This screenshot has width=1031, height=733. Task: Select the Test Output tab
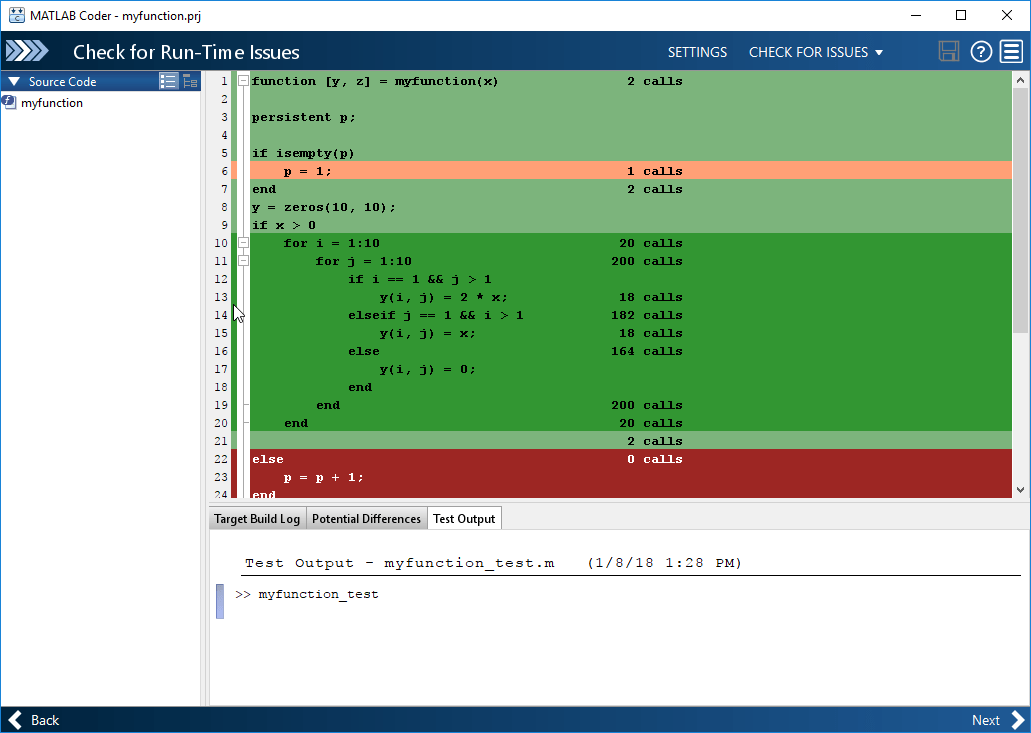pyautogui.click(x=464, y=519)
